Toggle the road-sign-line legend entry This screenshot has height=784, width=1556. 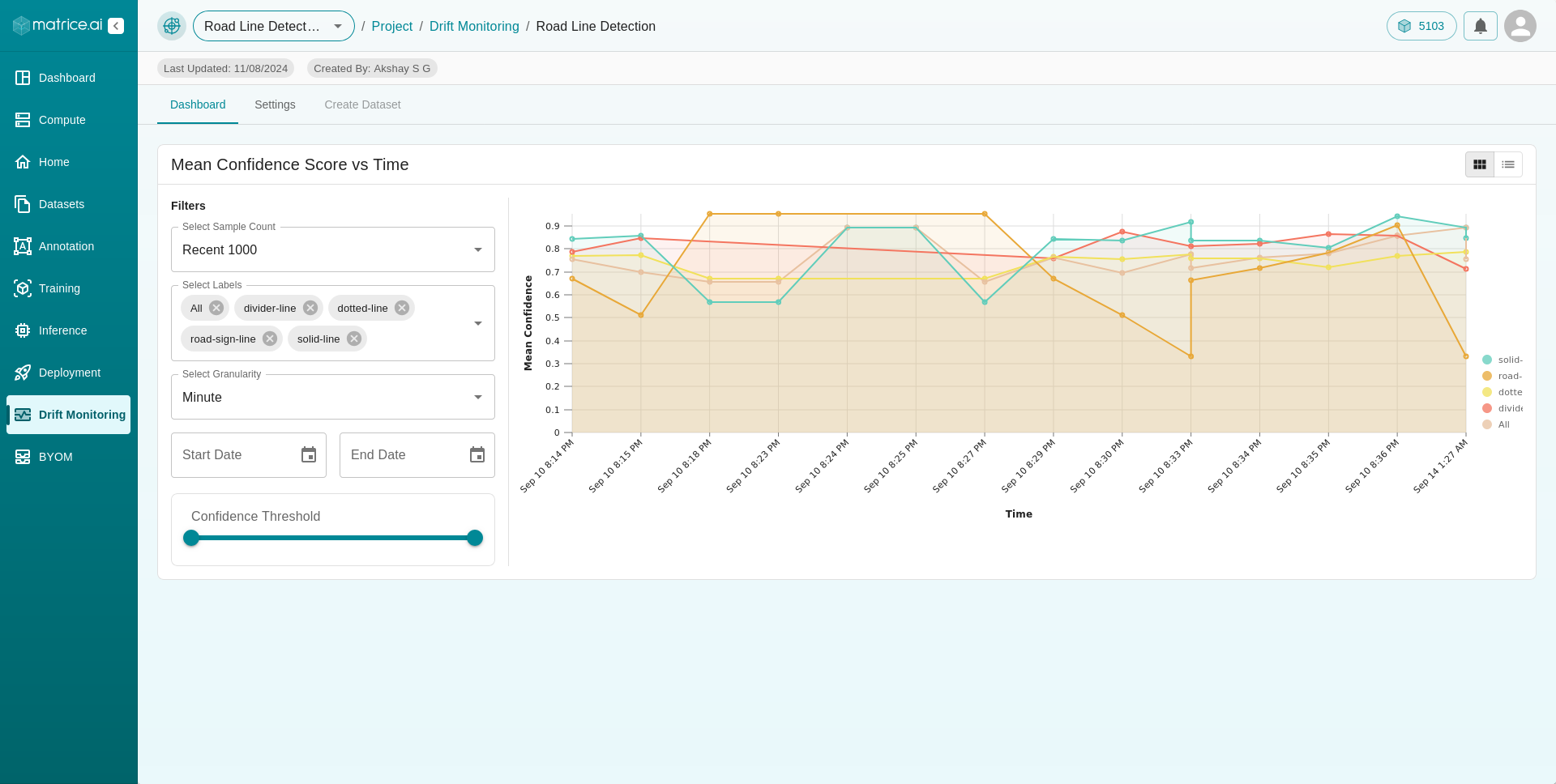(x=1503, y=376)
